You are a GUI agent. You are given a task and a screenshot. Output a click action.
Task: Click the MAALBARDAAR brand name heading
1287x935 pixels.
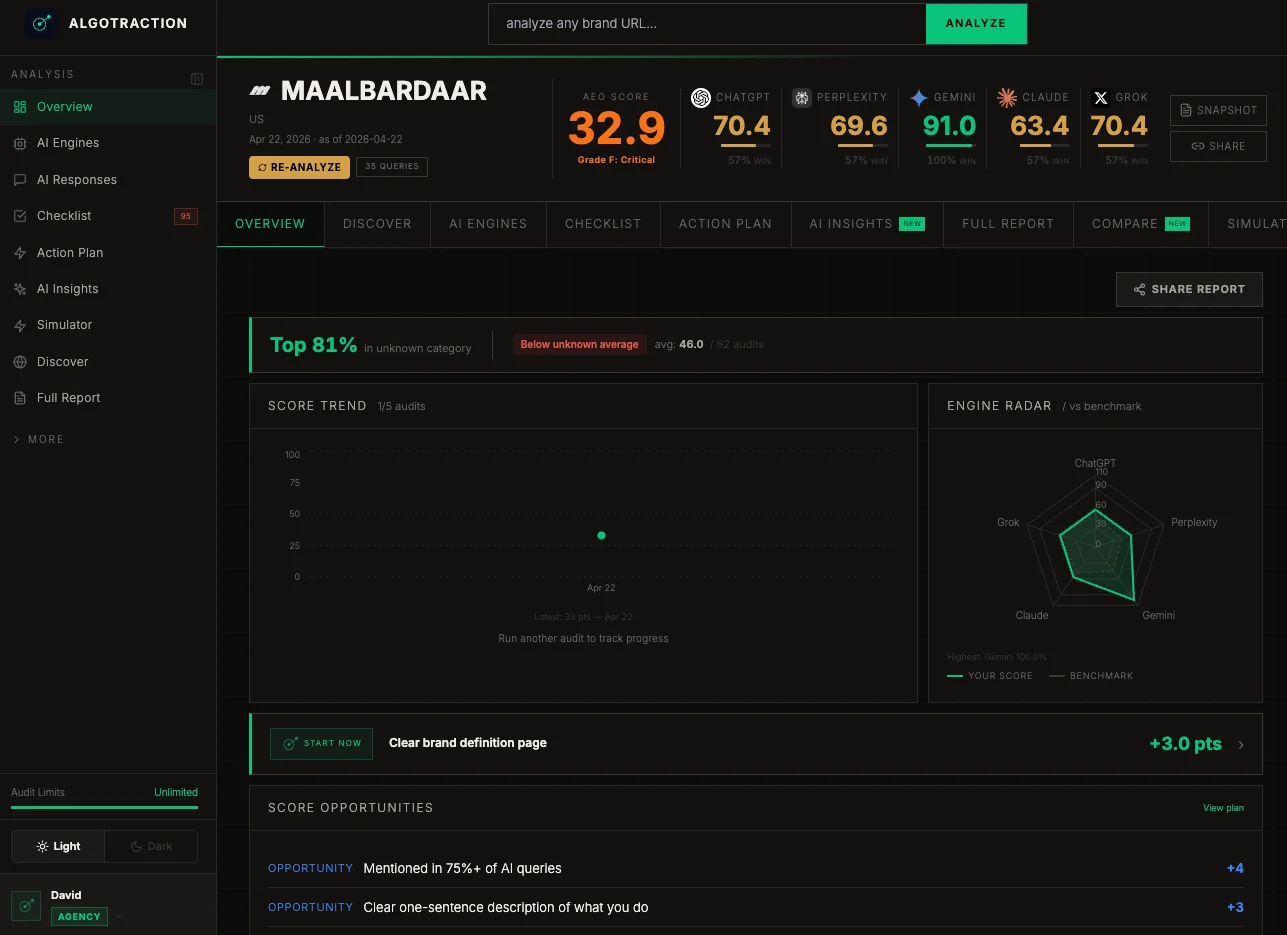pyautogui.click(x=384, y=91)
